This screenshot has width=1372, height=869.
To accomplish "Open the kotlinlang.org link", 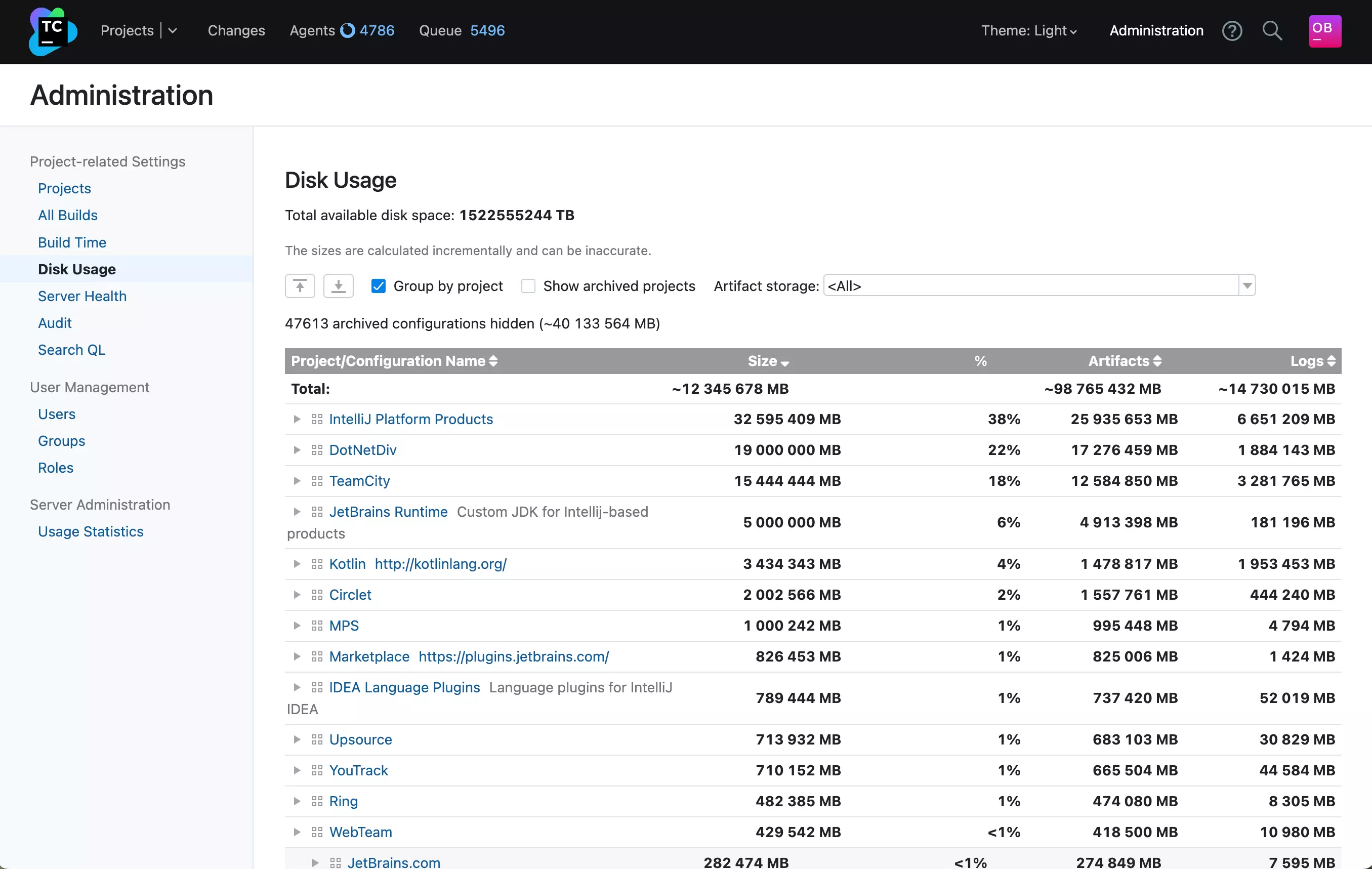I will 440,564.
